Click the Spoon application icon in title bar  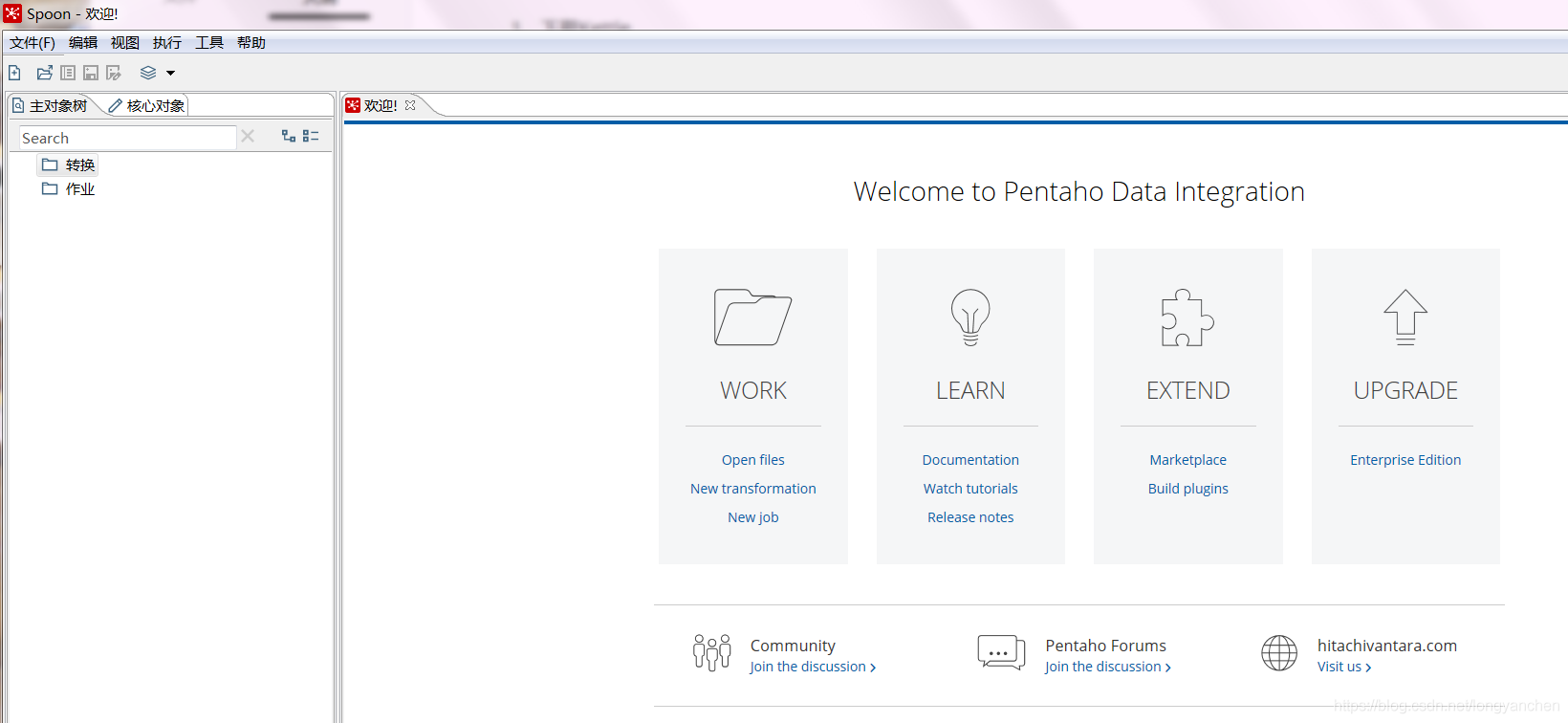tap(12, 13)
